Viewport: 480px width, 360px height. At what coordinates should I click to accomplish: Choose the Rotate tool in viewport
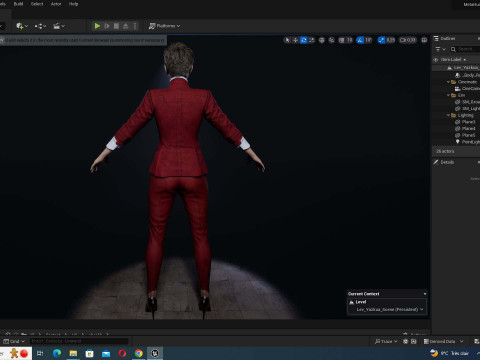coord(304,40)
